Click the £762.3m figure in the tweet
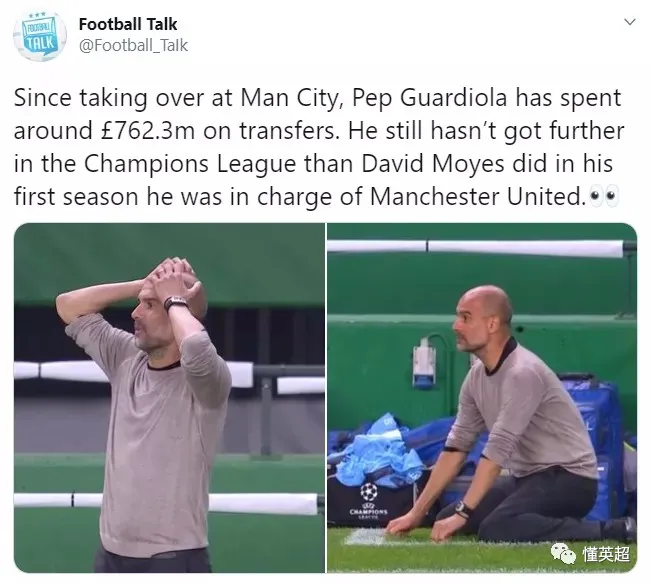 click(148, 131)
